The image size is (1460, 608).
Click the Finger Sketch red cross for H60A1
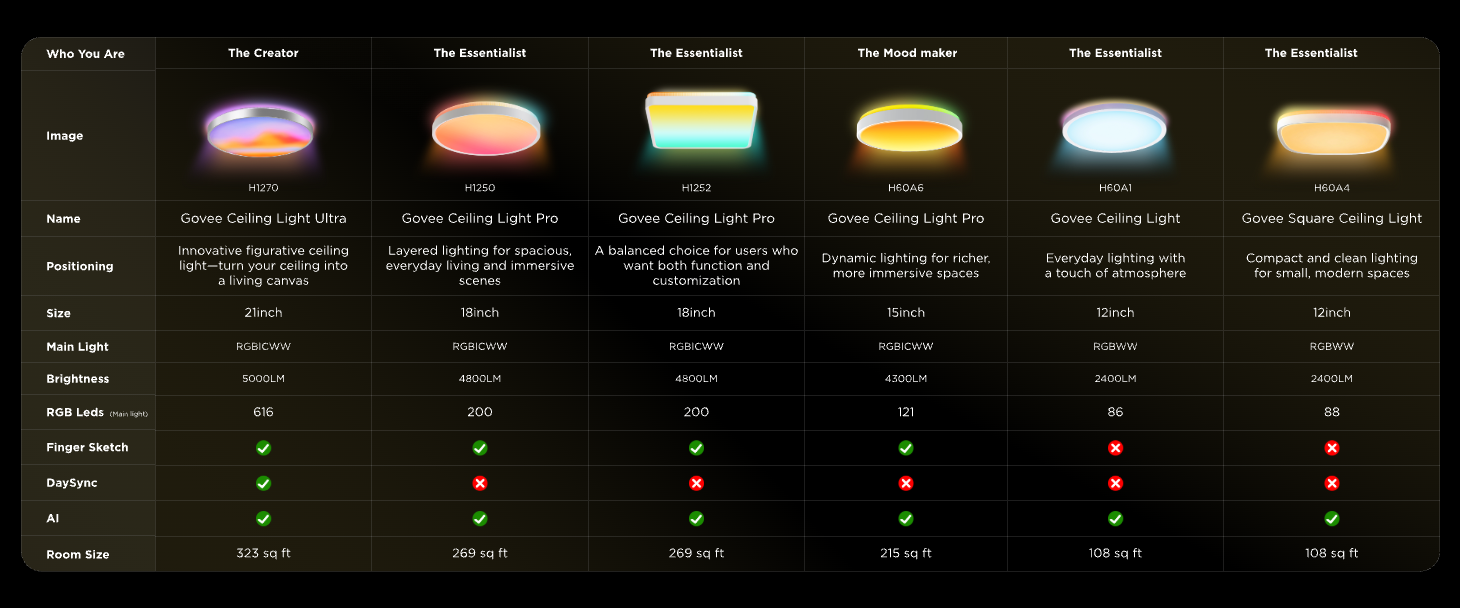click(1115, 448)
